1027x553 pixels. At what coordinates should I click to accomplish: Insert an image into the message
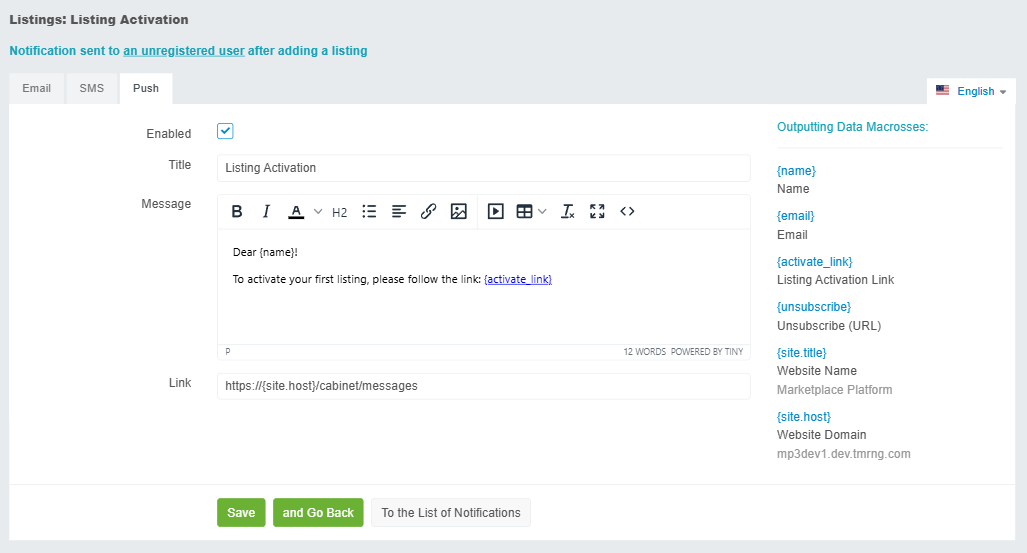point(458,211)
